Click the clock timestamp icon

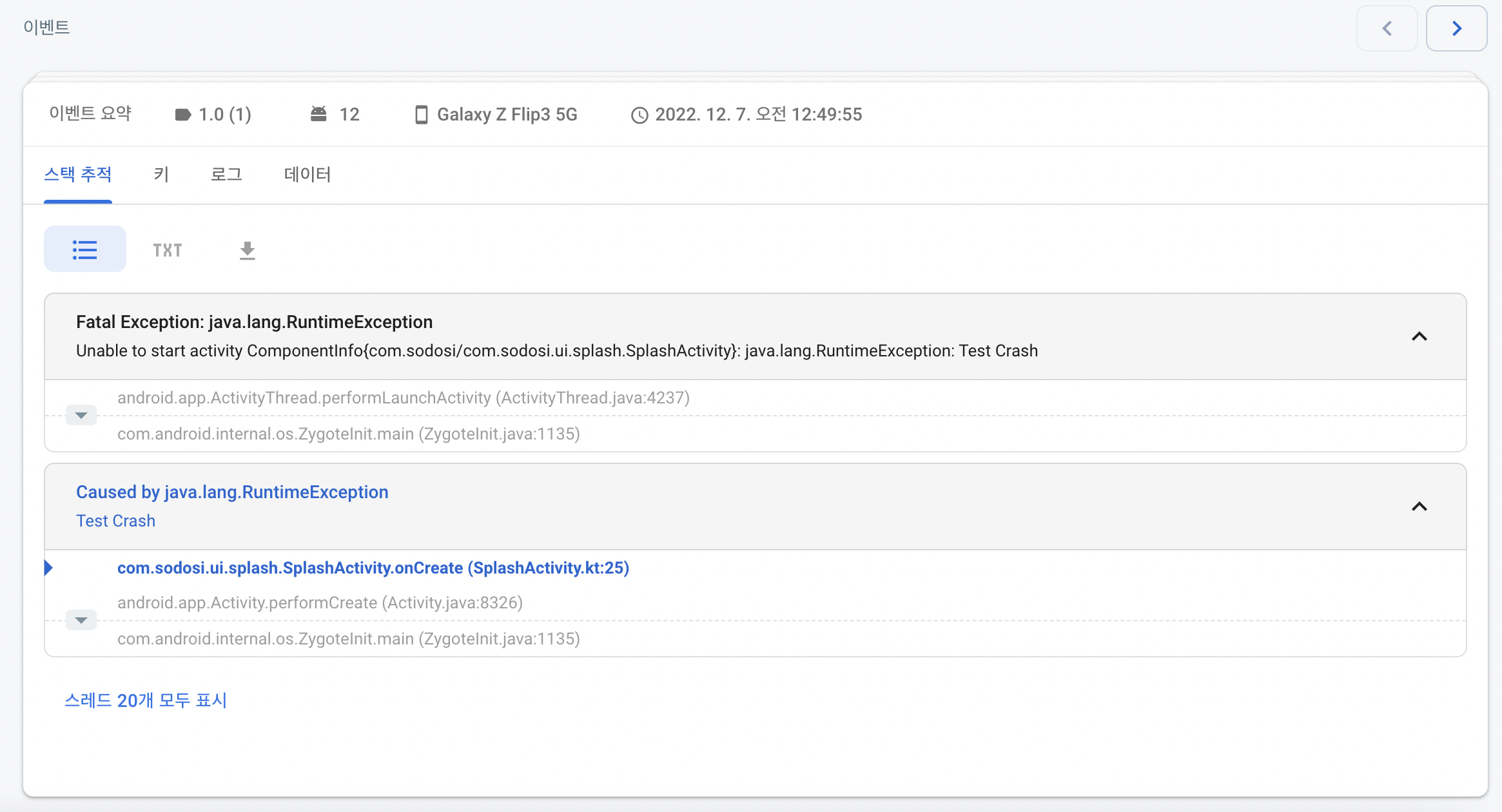click(x=639, y=115)
